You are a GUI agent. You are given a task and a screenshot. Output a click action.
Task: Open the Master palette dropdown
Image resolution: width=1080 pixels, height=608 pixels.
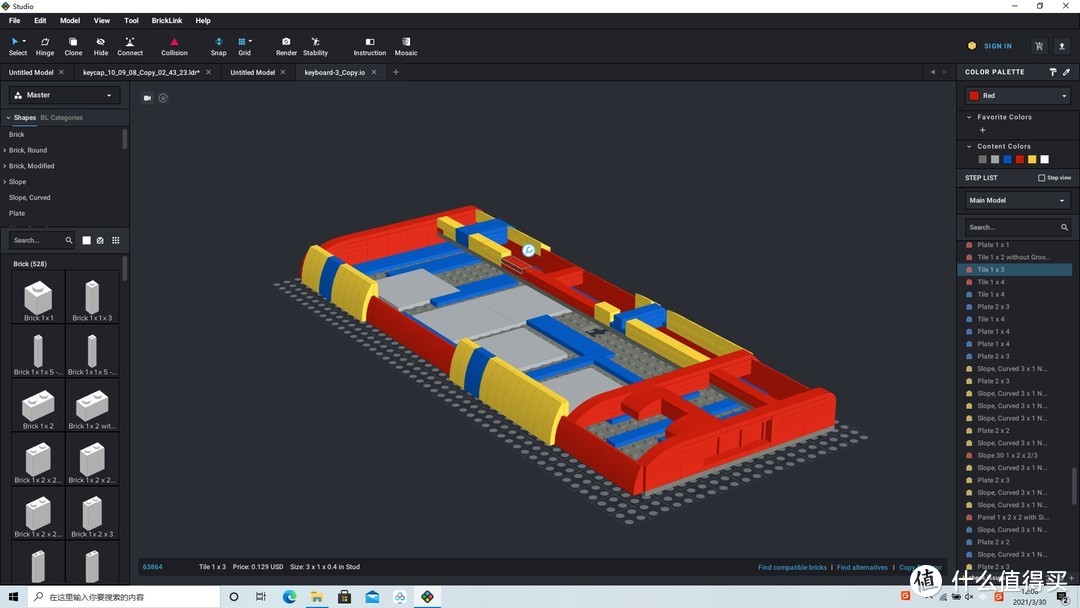pos(64,95)
